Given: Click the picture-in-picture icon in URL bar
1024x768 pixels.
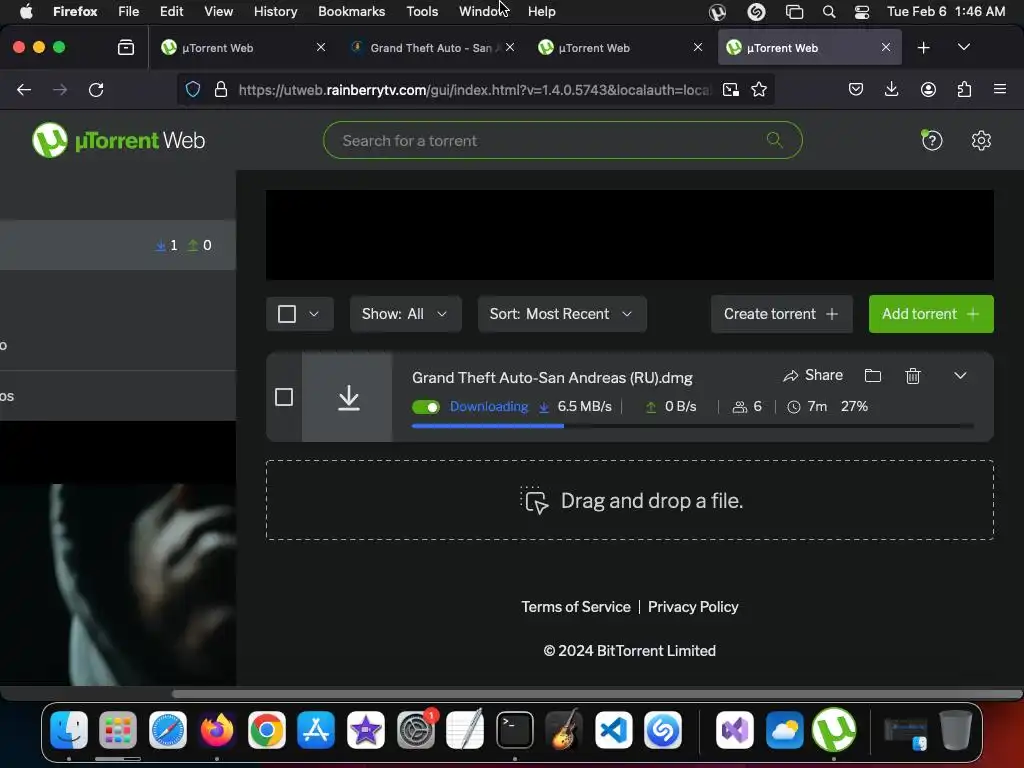Looking at the screenshot, I should [730, 89].
